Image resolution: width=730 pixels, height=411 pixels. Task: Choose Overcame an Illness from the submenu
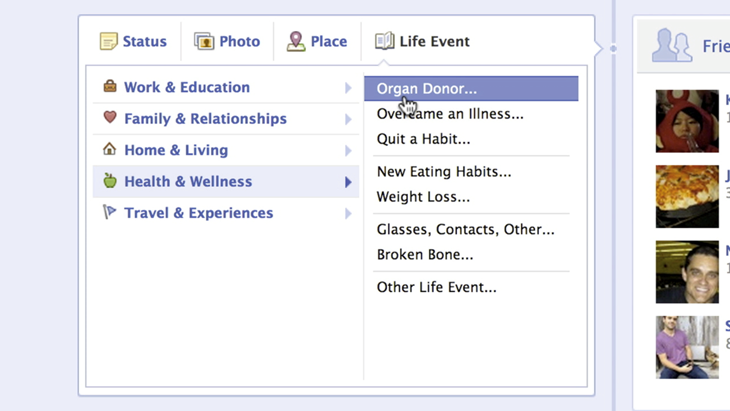coord(450,114)
